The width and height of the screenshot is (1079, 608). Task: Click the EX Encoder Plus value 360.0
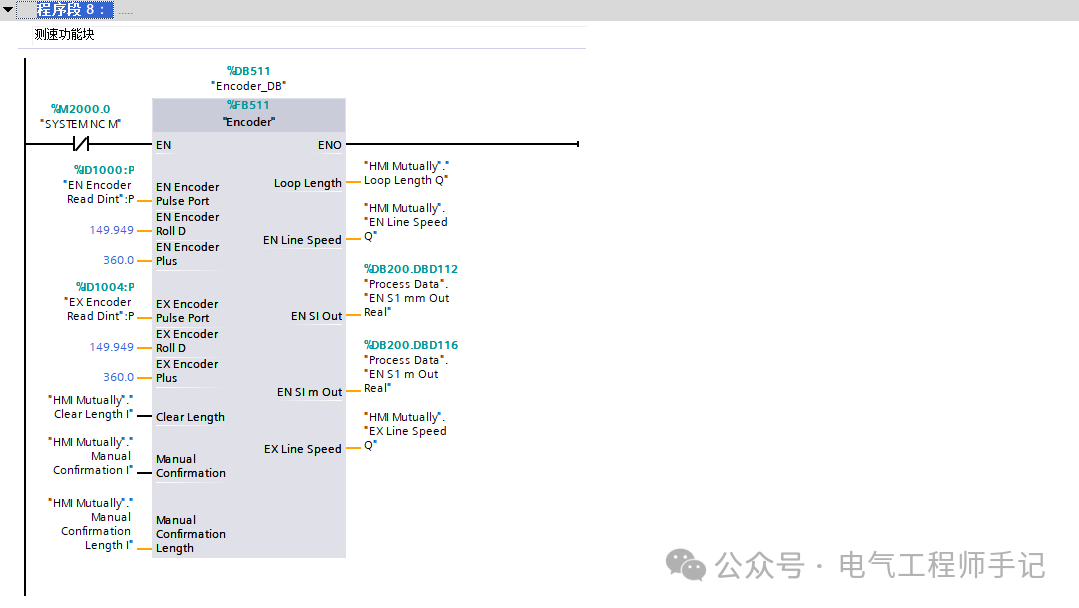118,377
